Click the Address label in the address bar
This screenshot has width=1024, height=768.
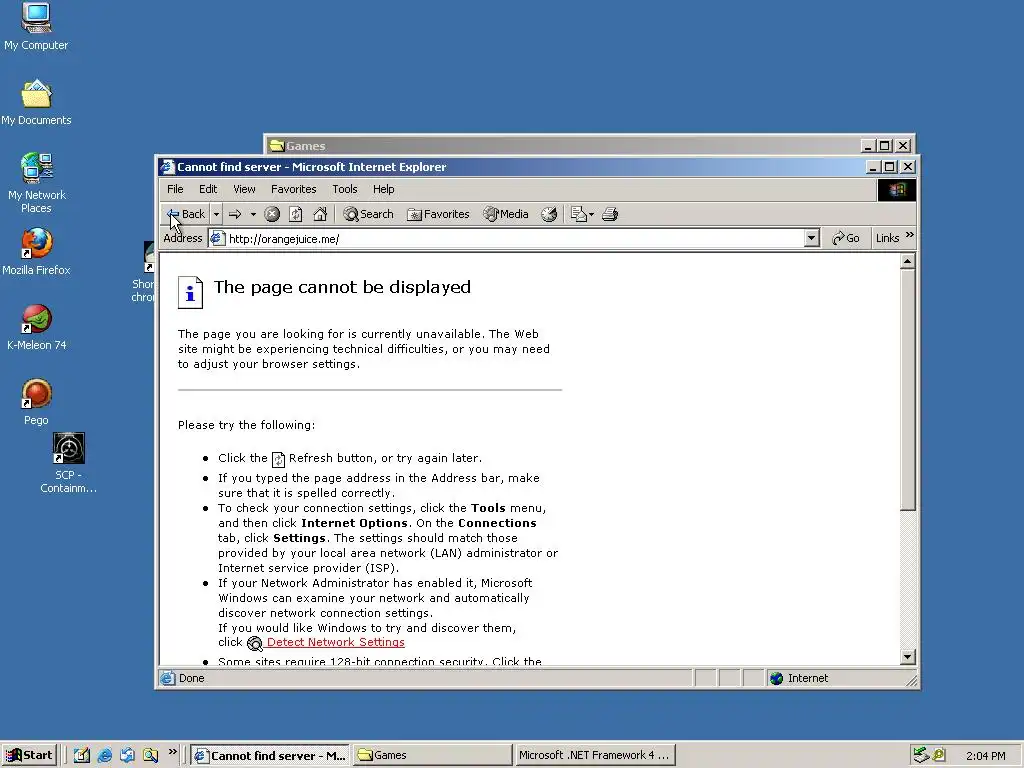[183, 238]
